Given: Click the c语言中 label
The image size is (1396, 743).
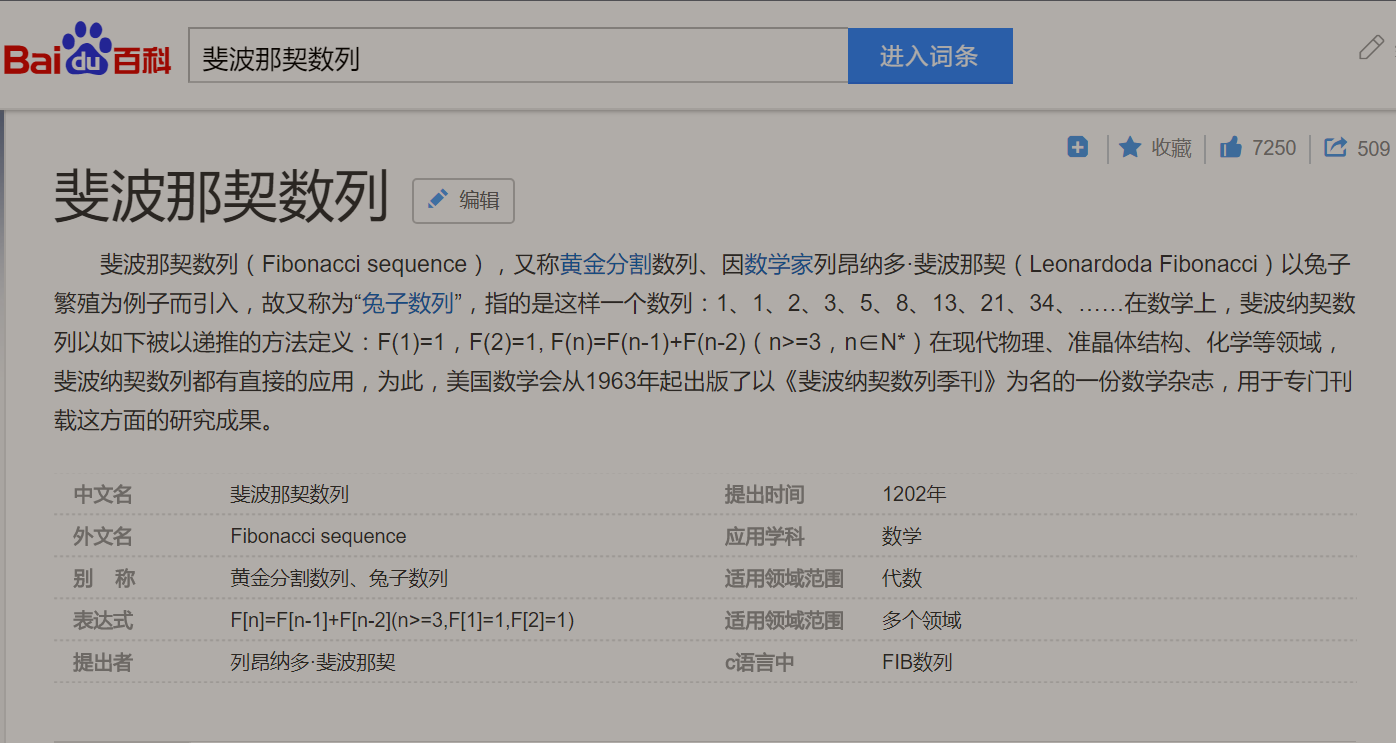Looking at the screenshot, I should click(x=760, y=662).
